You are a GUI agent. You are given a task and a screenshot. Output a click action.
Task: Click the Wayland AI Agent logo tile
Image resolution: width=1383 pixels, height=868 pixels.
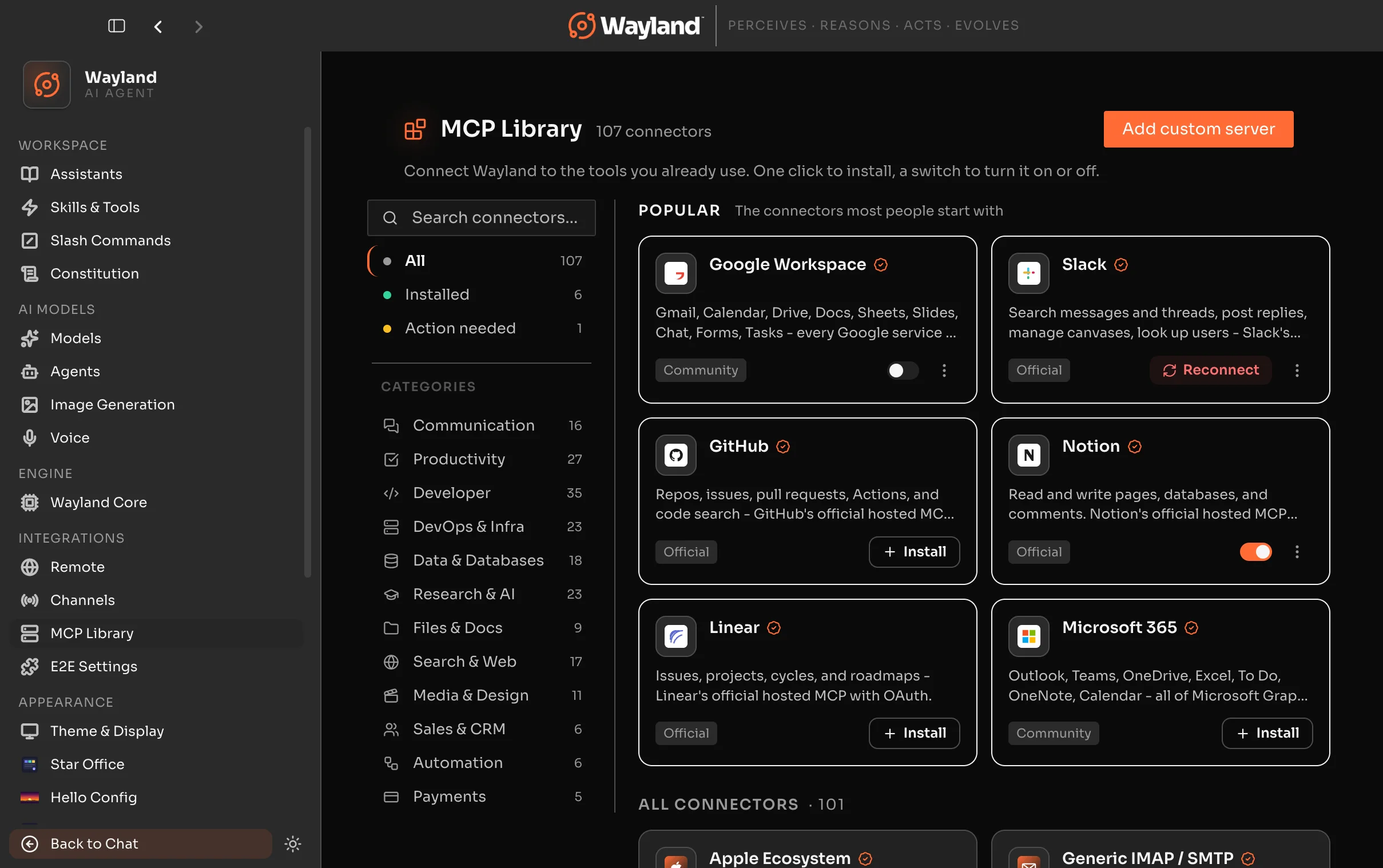(46, 85)
